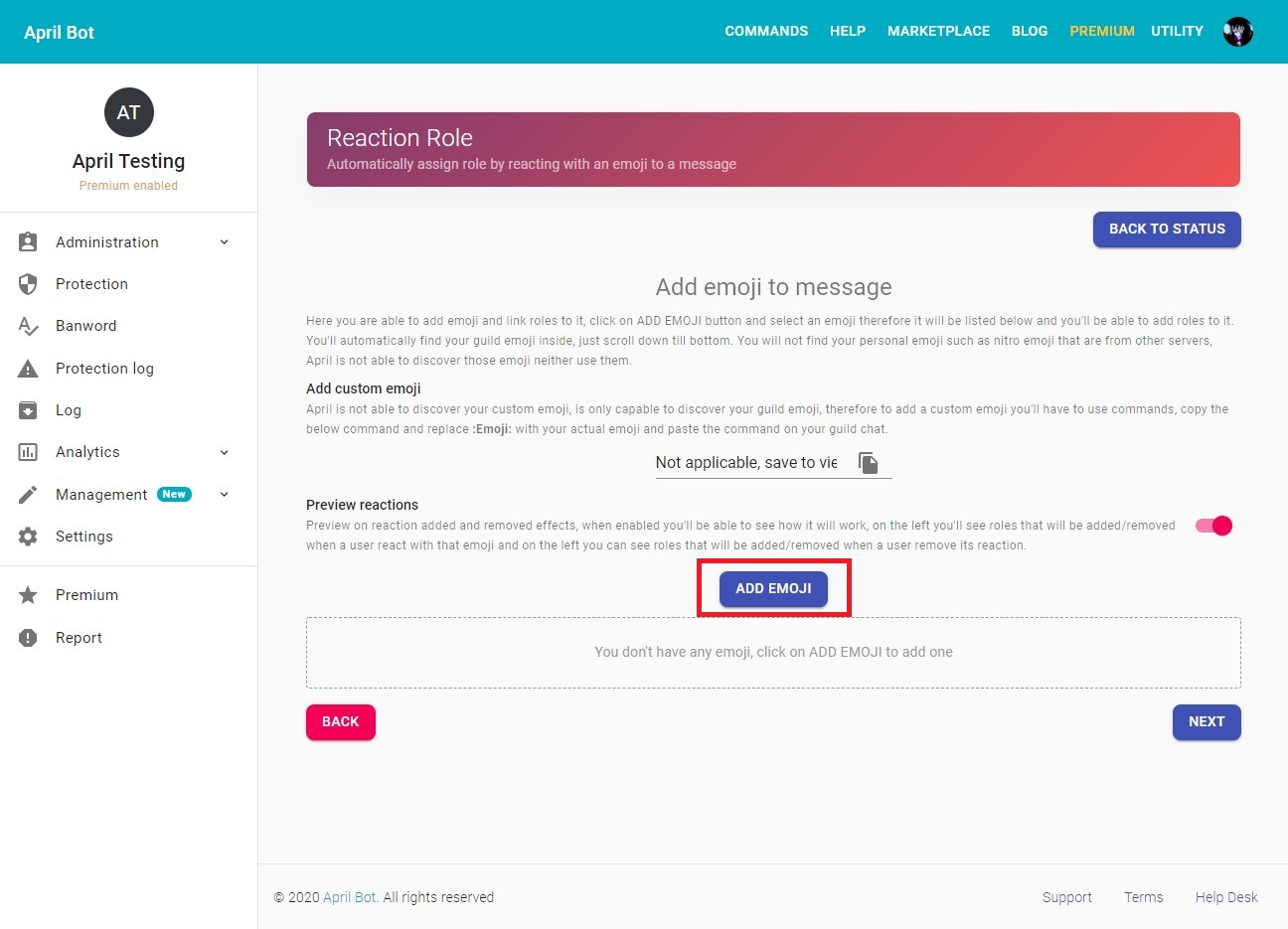Click the custom emoji command field
The image size is (1288, 929).
[x=746, y=462]
